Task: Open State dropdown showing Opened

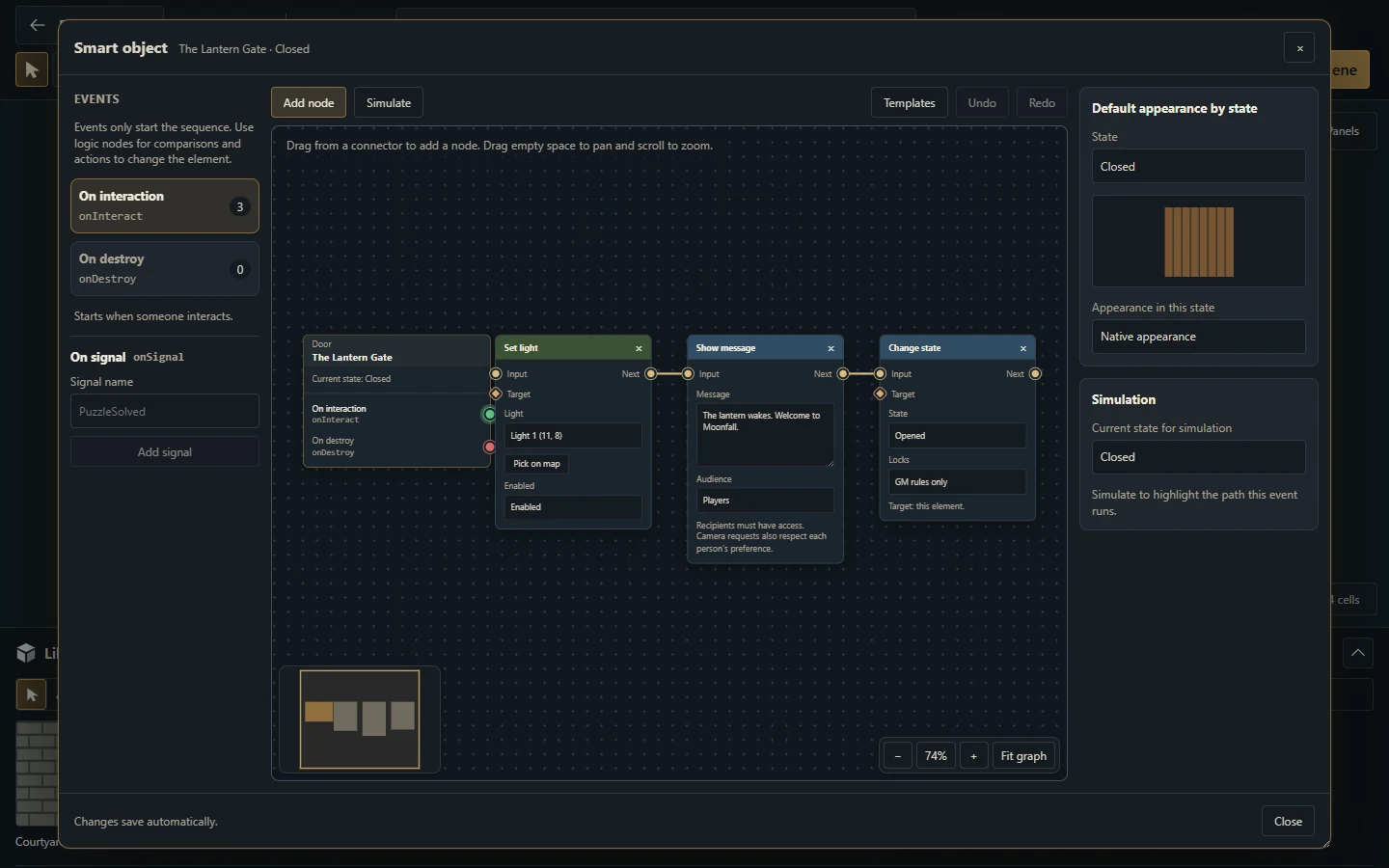Action: [958, 436]
